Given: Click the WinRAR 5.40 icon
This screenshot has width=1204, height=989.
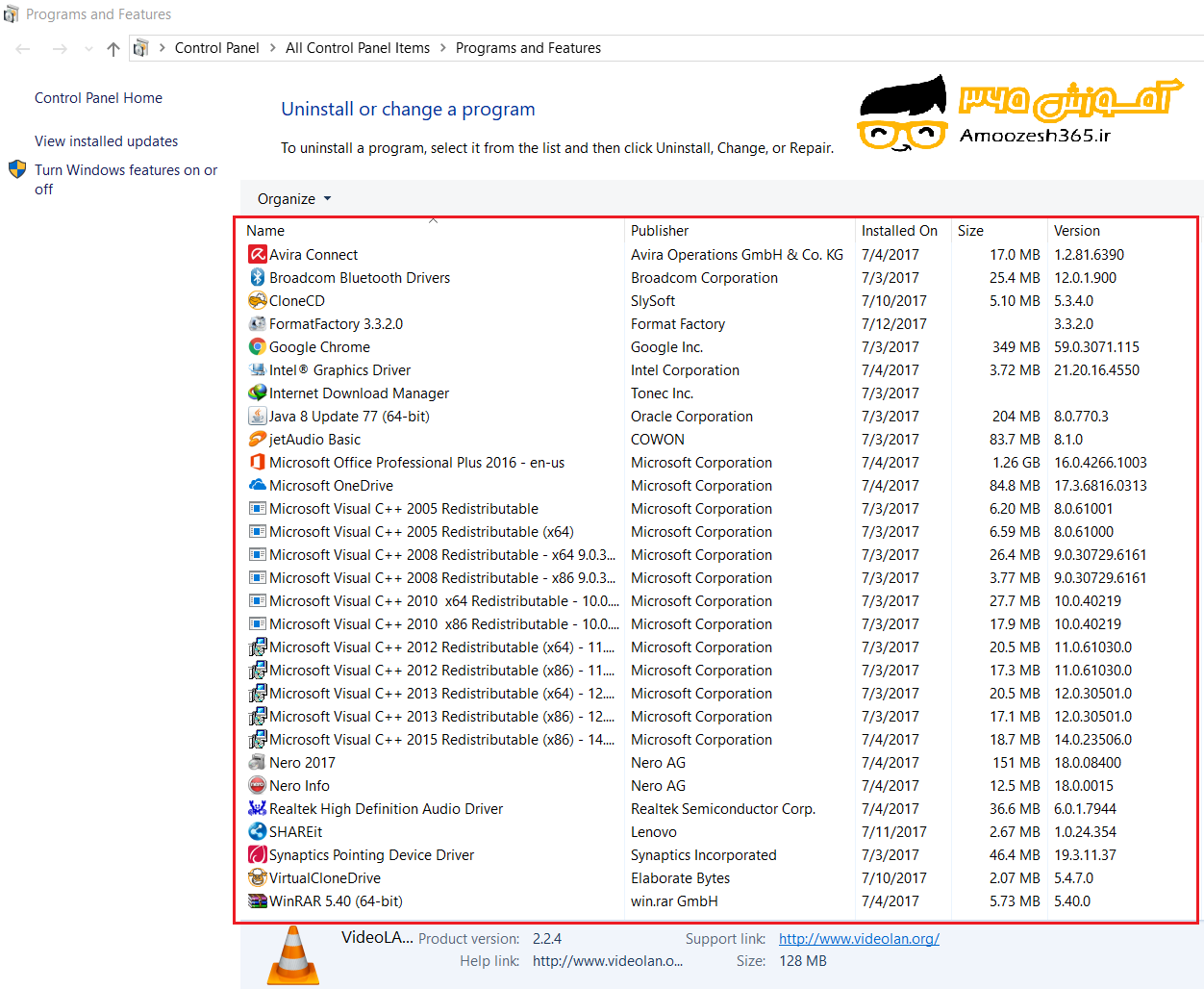Looking at the screenshot, I should (257, 900).
